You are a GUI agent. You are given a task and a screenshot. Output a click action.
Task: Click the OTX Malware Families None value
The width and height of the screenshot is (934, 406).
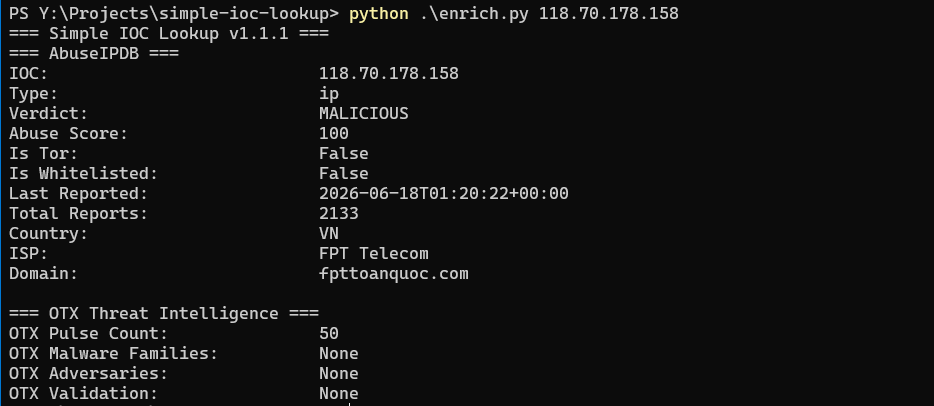click(339, 354)
